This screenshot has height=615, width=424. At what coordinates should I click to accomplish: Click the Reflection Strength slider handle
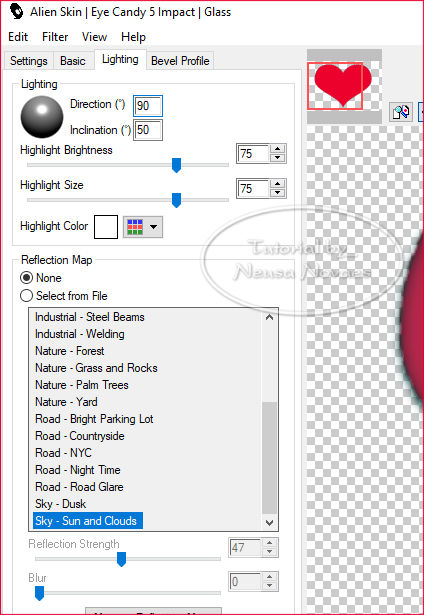(122, 559)
